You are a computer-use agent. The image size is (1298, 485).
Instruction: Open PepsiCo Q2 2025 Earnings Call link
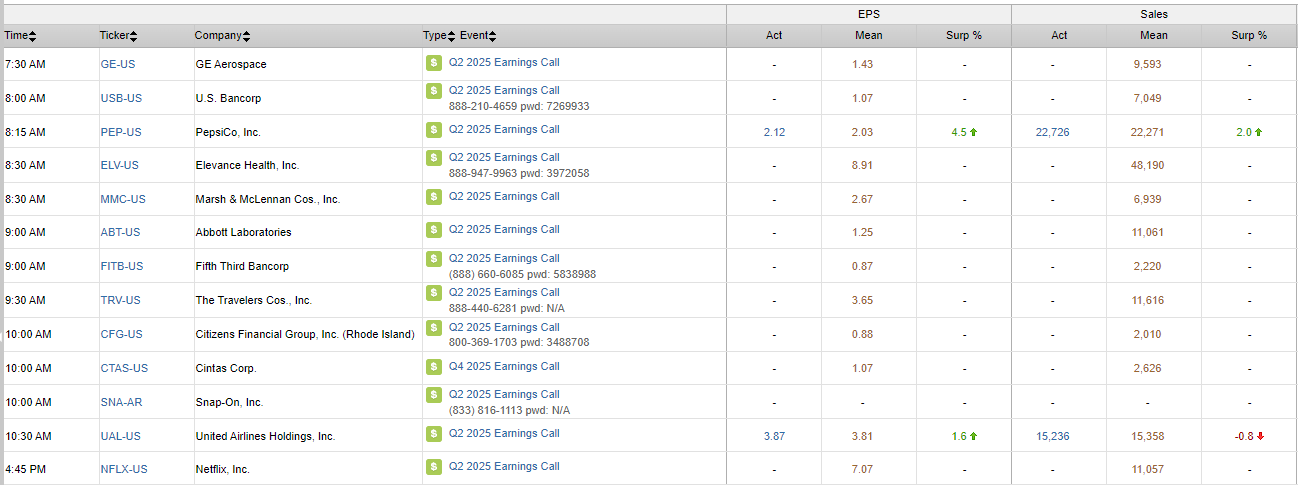tap(504, 130)
